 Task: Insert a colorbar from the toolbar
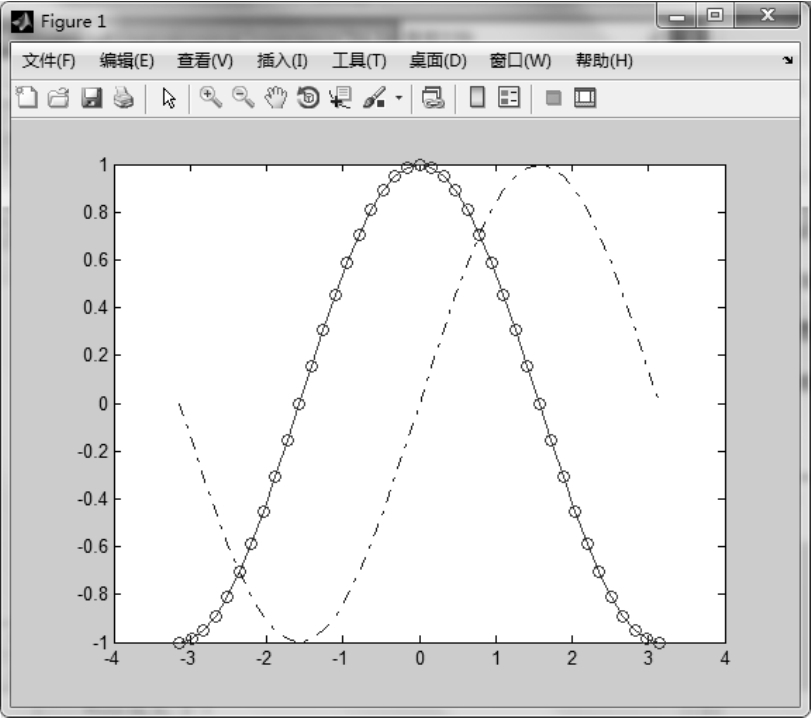click(x=477, y=97)
